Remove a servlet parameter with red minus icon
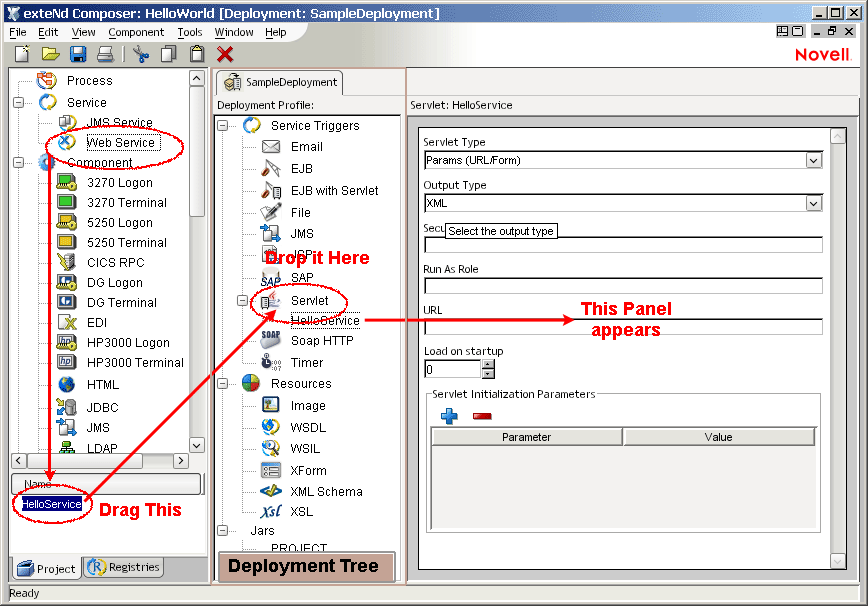The width and height of the screenshot is (868, 606). pyautogui.click(x=482, y=416)
